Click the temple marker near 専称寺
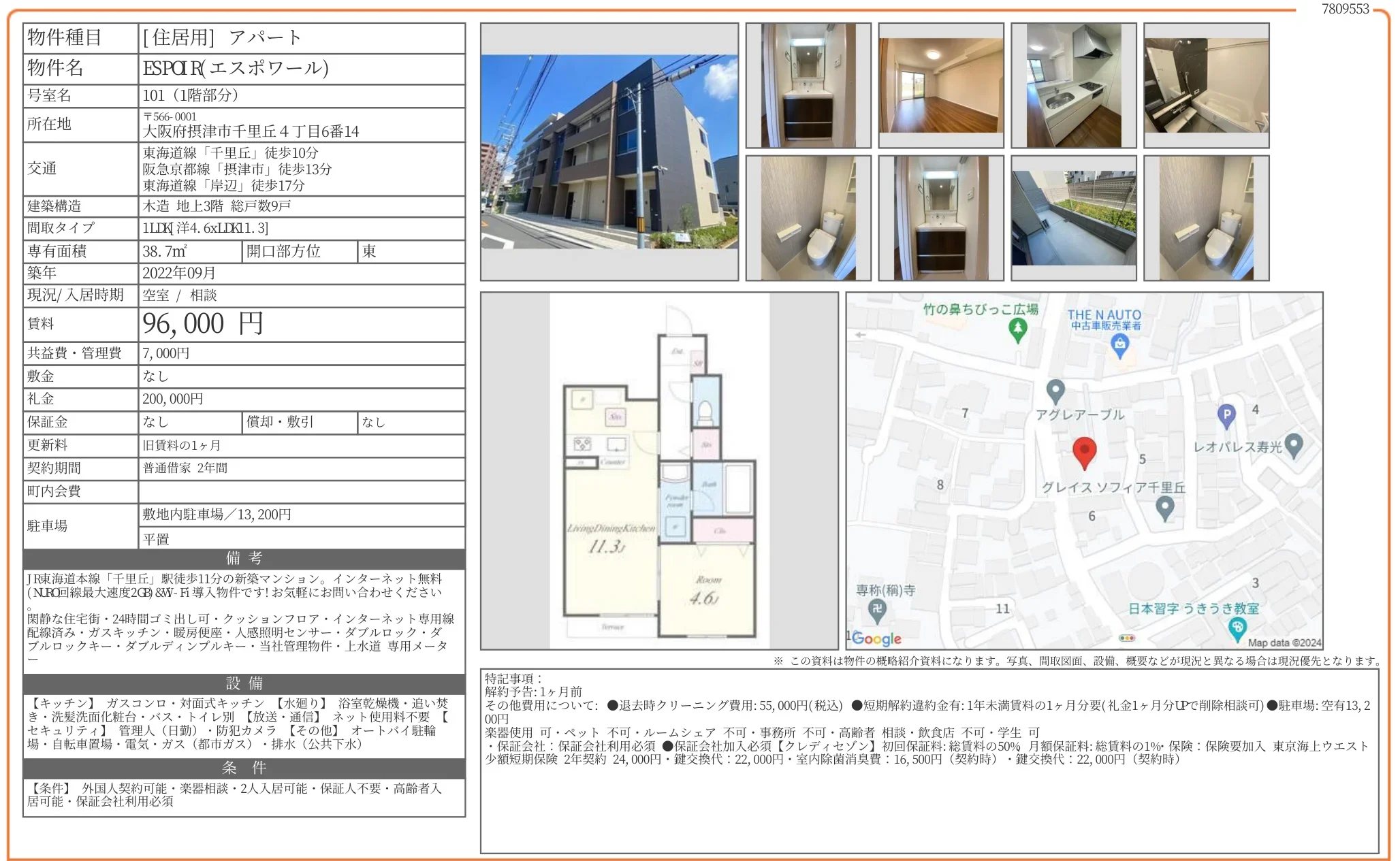 click(x=877, y=609)
